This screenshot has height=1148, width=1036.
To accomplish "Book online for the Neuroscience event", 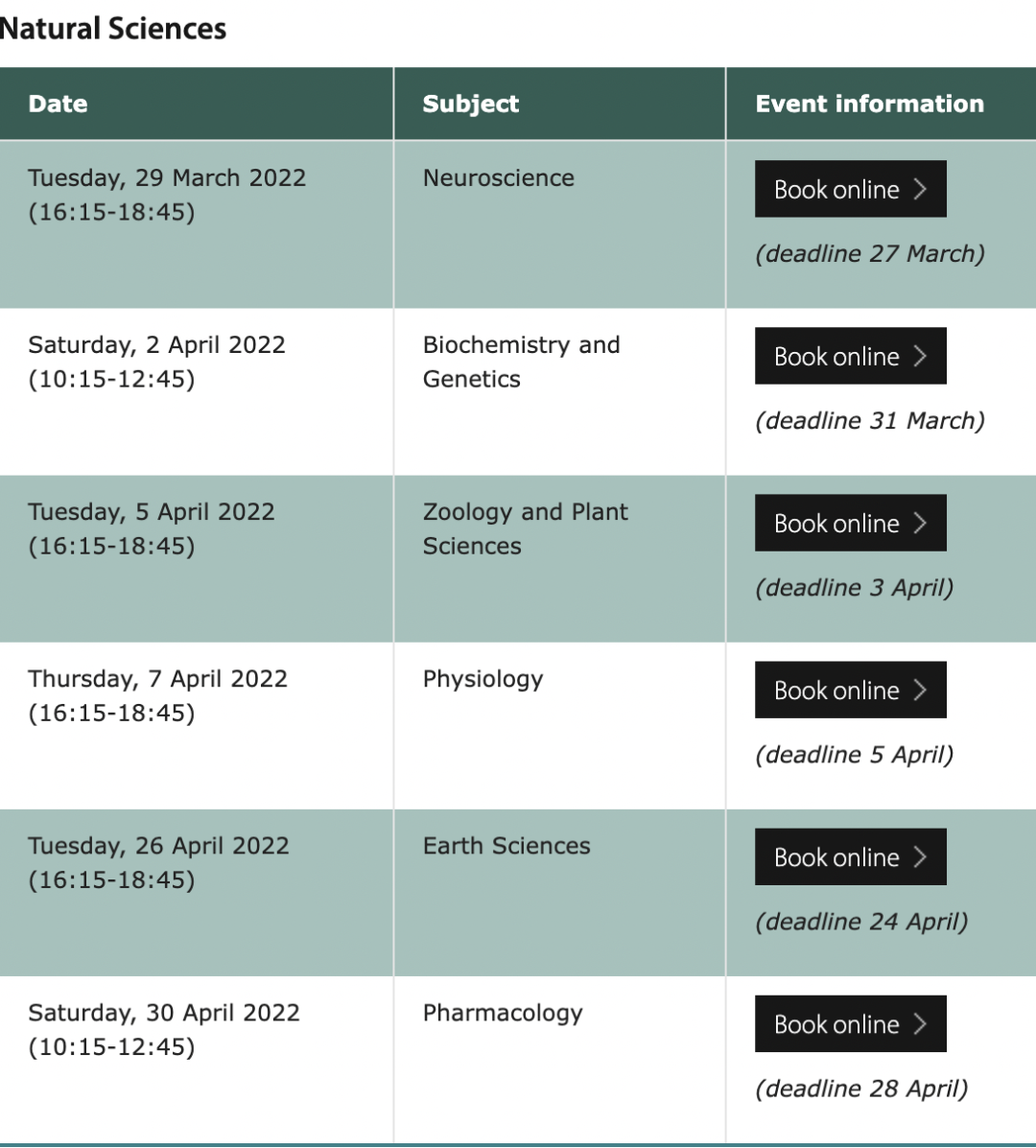I will point(850,189).
